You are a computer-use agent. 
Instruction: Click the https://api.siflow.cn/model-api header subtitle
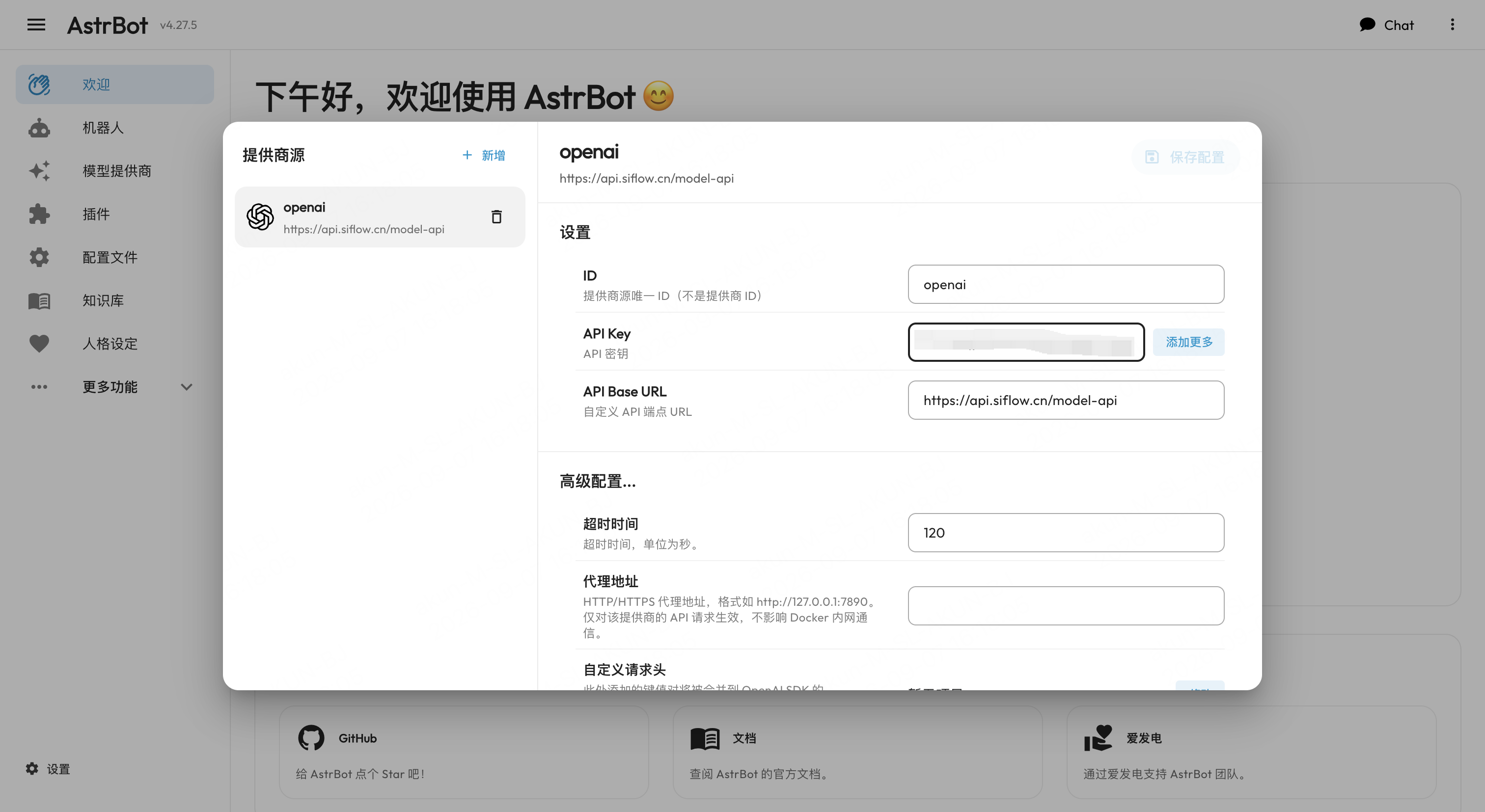(x=646, y=179)
